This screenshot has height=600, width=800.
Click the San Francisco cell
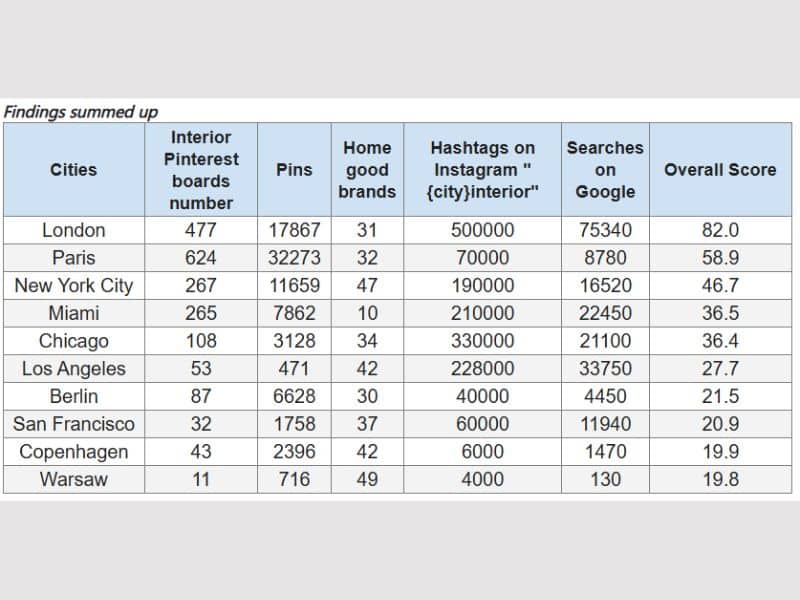pyautogui.click(x=74, y=424)
